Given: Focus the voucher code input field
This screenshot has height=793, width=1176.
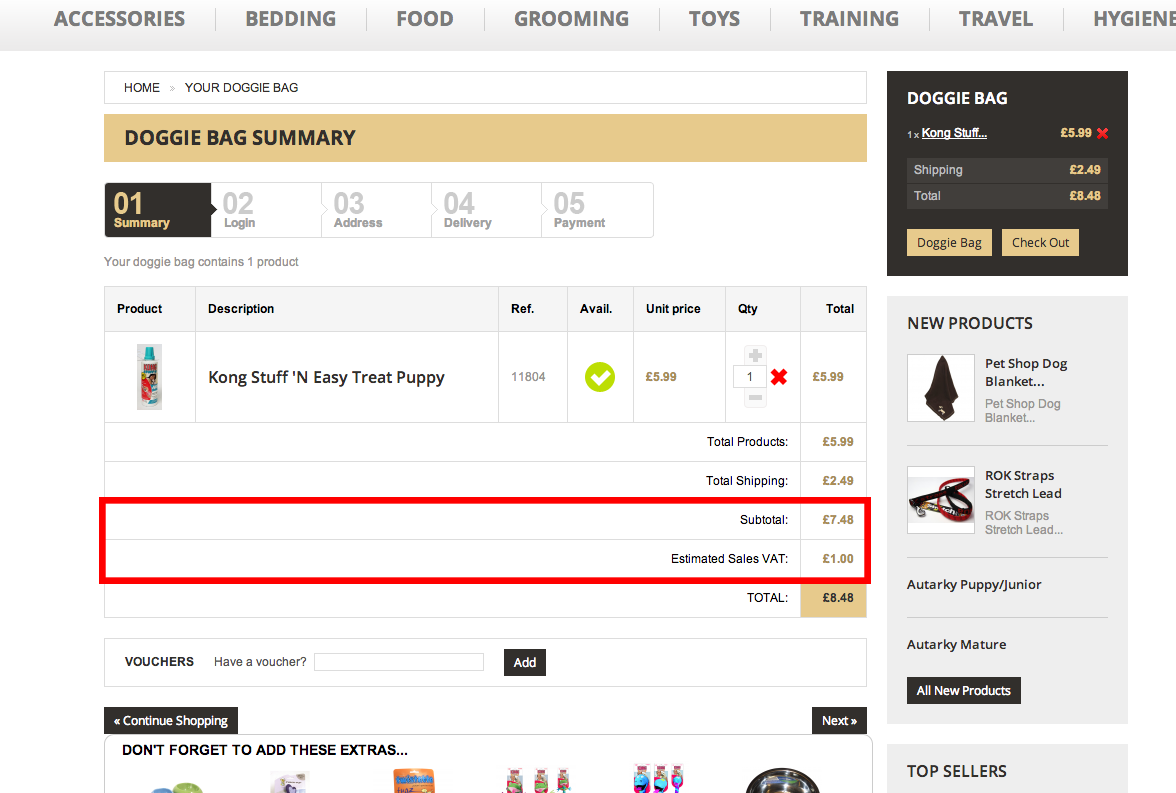Looking at the screenshot, I should [x=398, y=662].
